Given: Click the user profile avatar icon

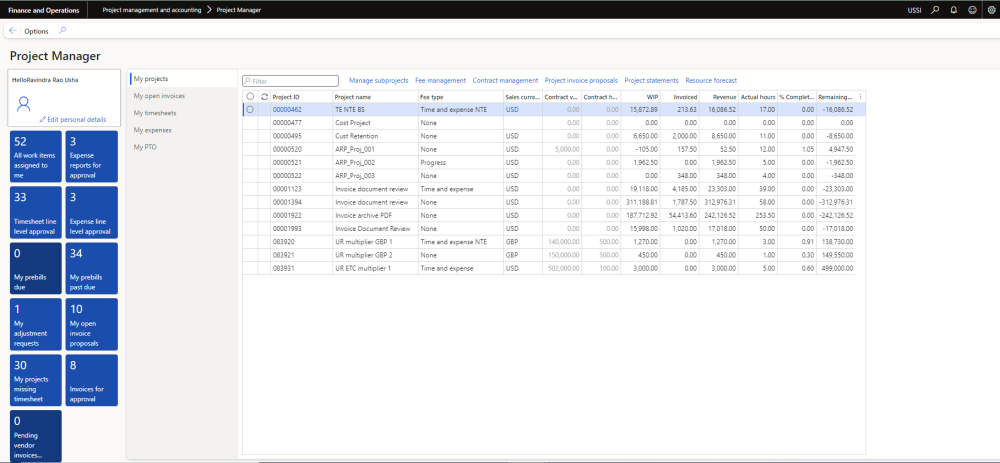Looking at the screenshot, I should coord(25,102).
